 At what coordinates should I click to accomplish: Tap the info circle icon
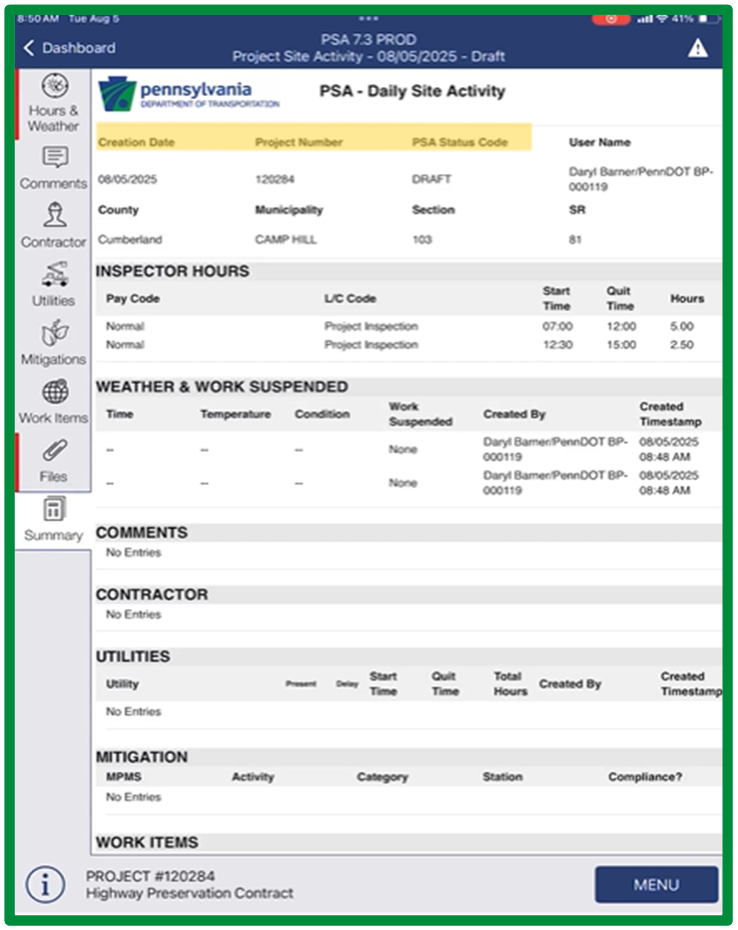[45, 885]
